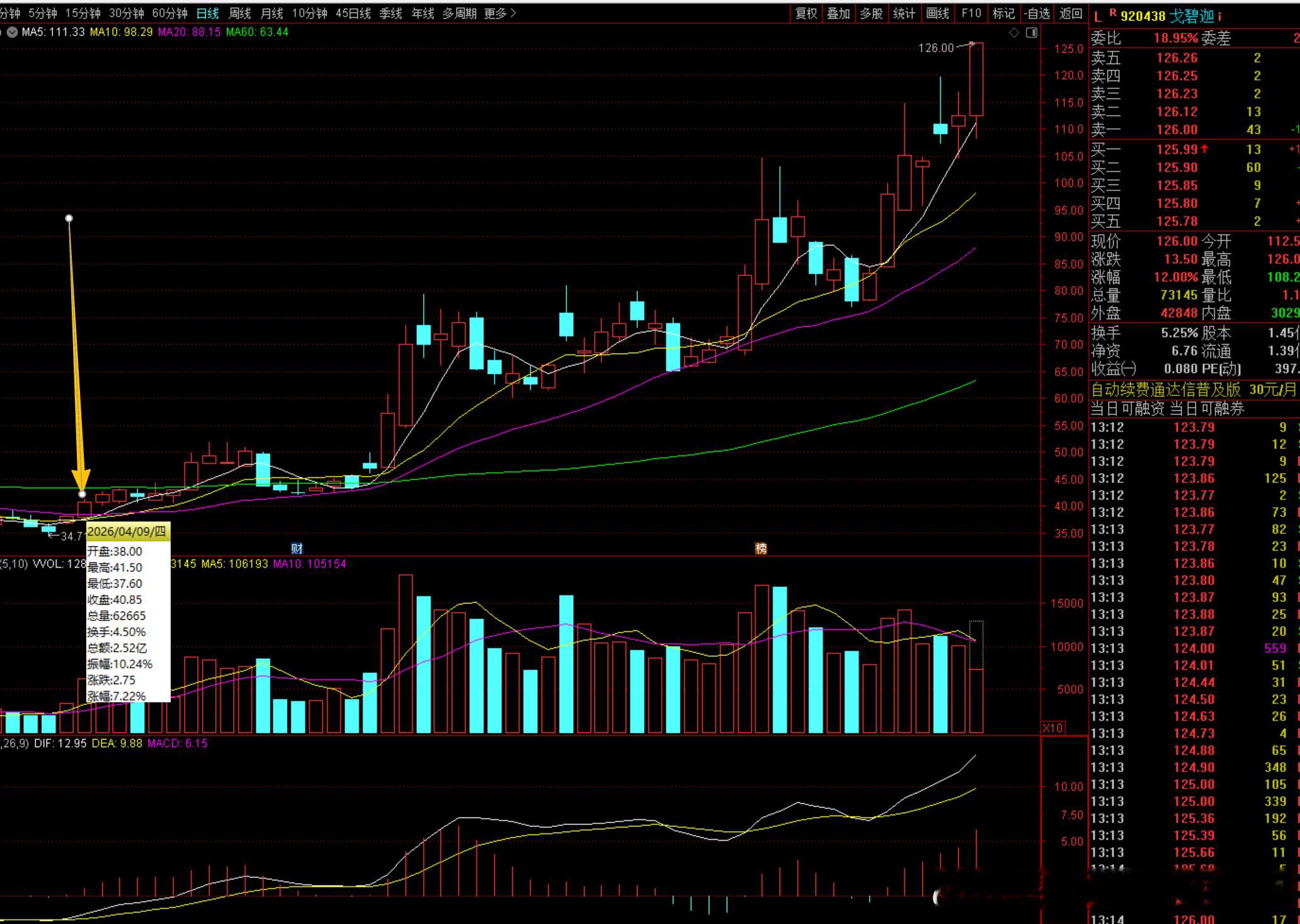The width and height of the screenshot is (1300, 924).
Task: Select the 周线 weekly chart tab
Action: click(240, 13)
